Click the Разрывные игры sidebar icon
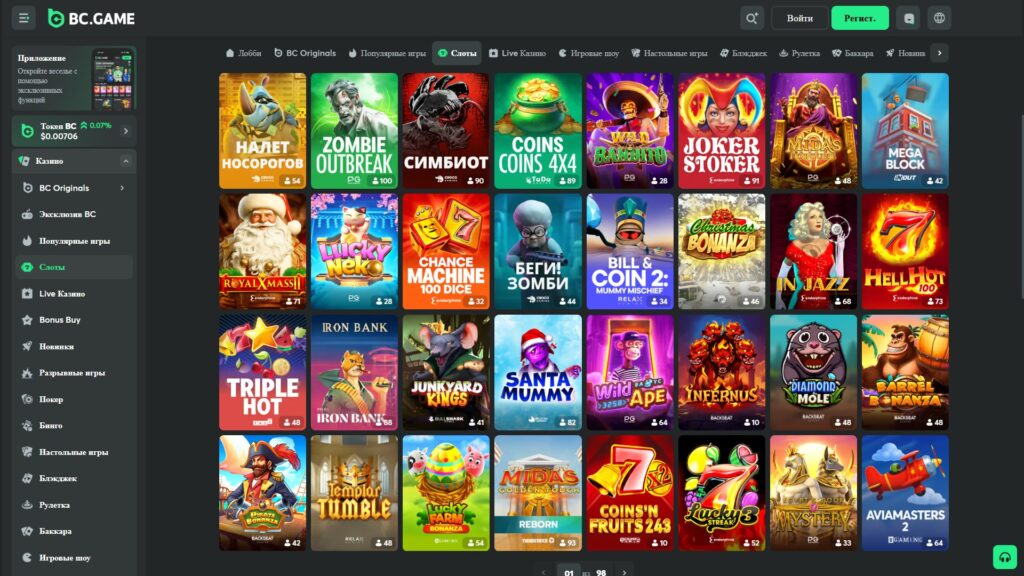This screenshot has width=1024, height=576. pyautogui.click(x=27, y=373)
